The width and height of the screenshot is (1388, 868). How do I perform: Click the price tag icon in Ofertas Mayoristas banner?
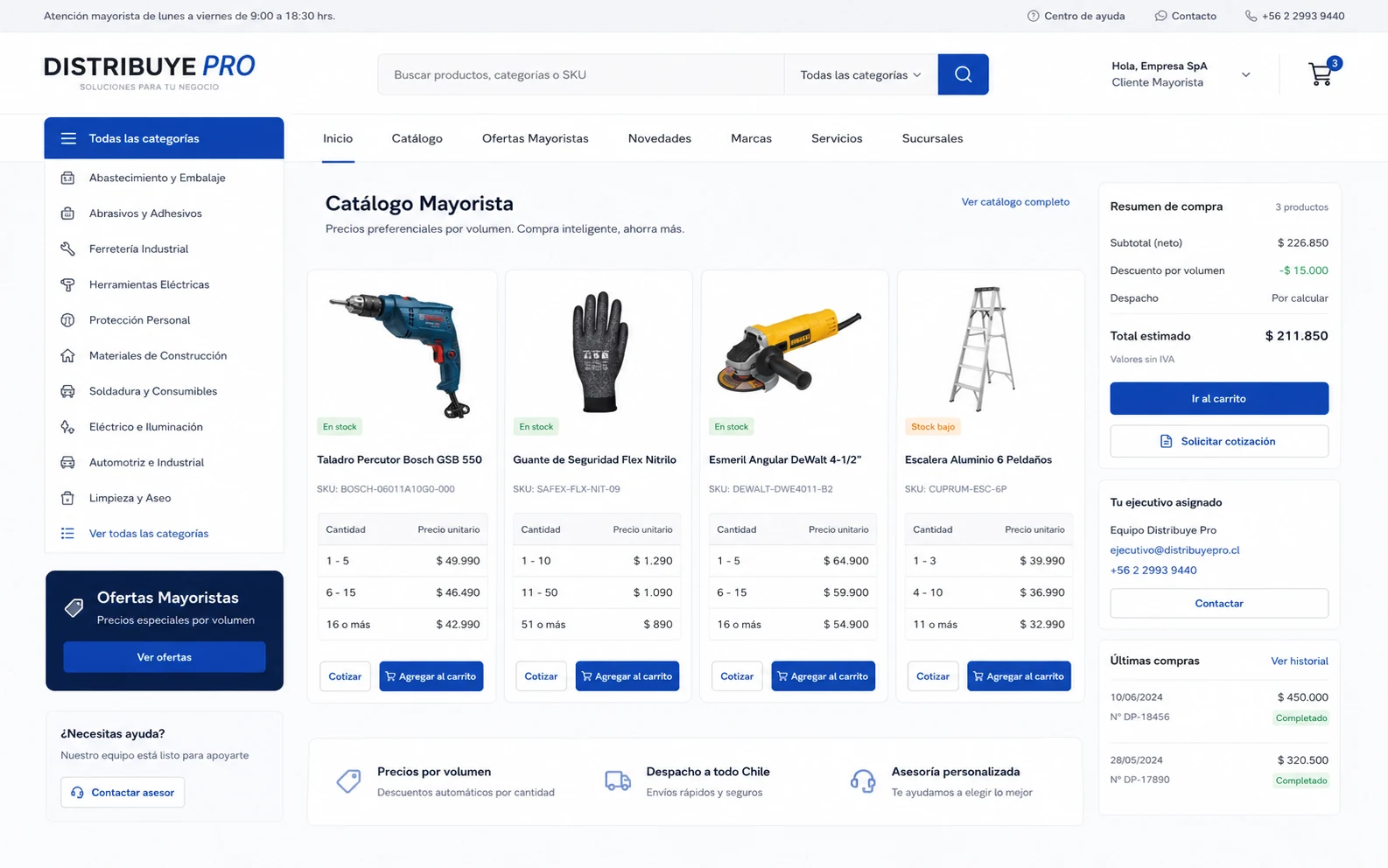(74, 607)
